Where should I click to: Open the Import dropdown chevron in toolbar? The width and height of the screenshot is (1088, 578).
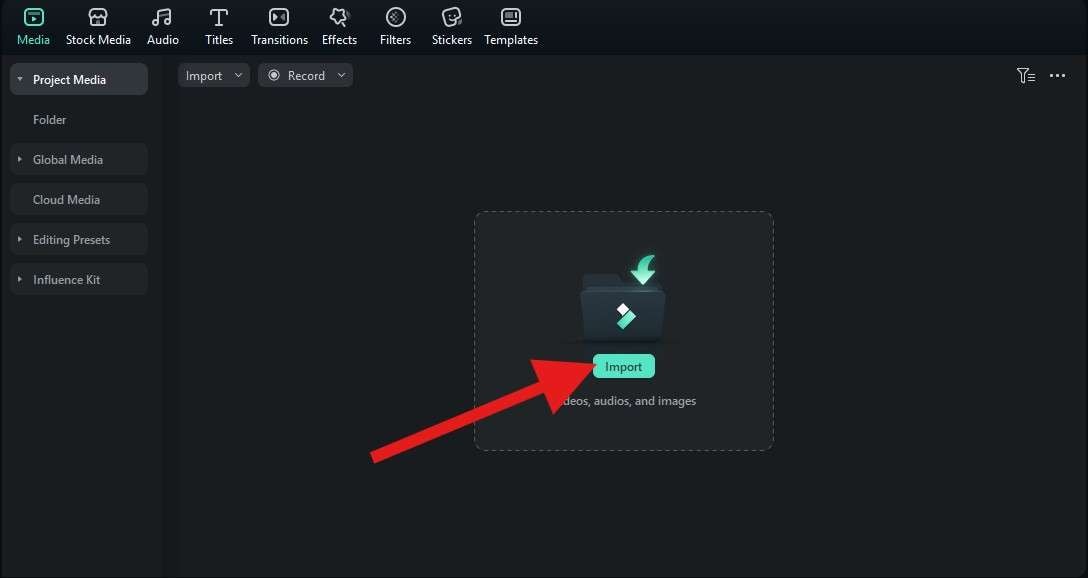[x=238, y=75]
